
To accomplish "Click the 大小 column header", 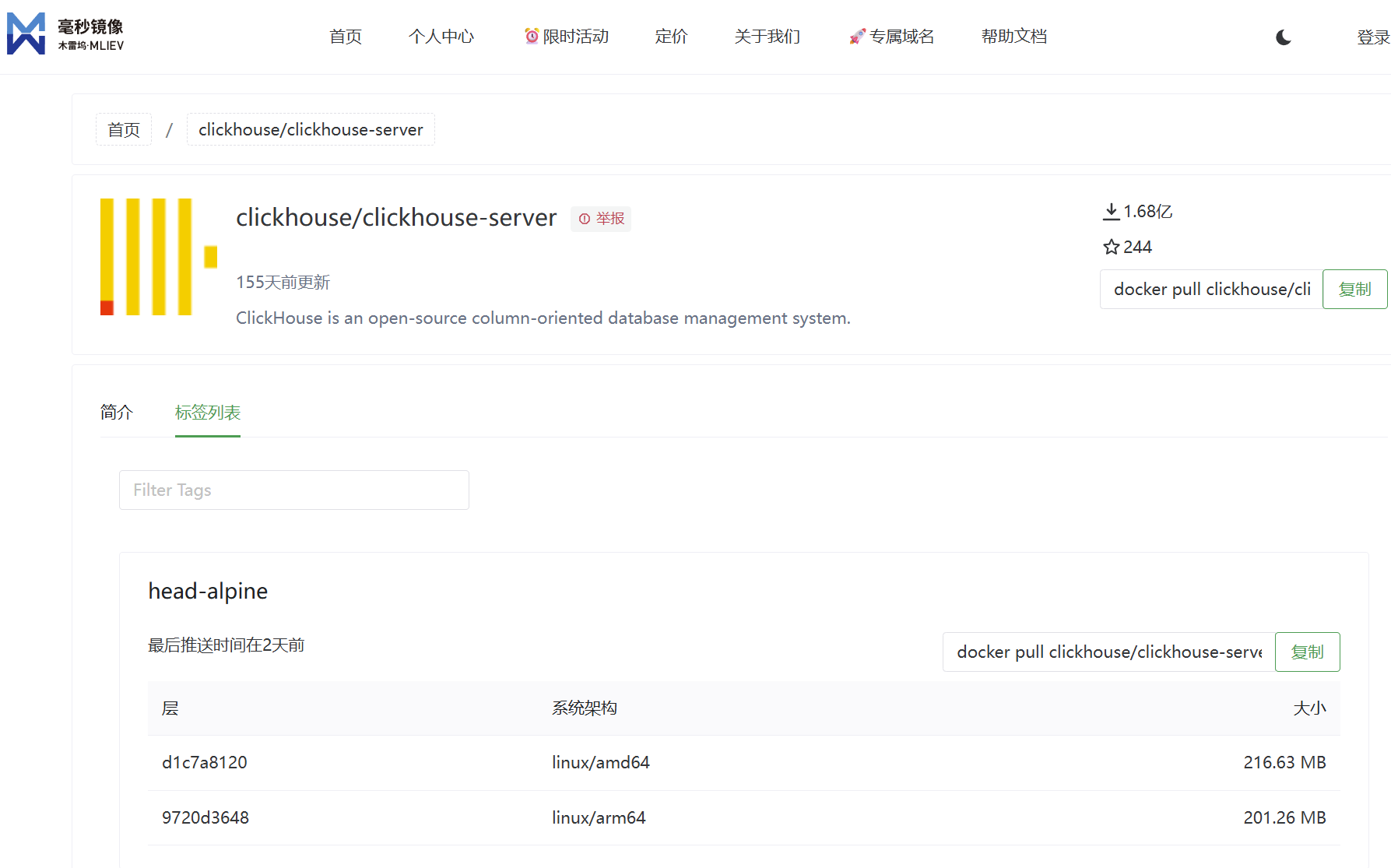I will click(x=1309, y=708).
